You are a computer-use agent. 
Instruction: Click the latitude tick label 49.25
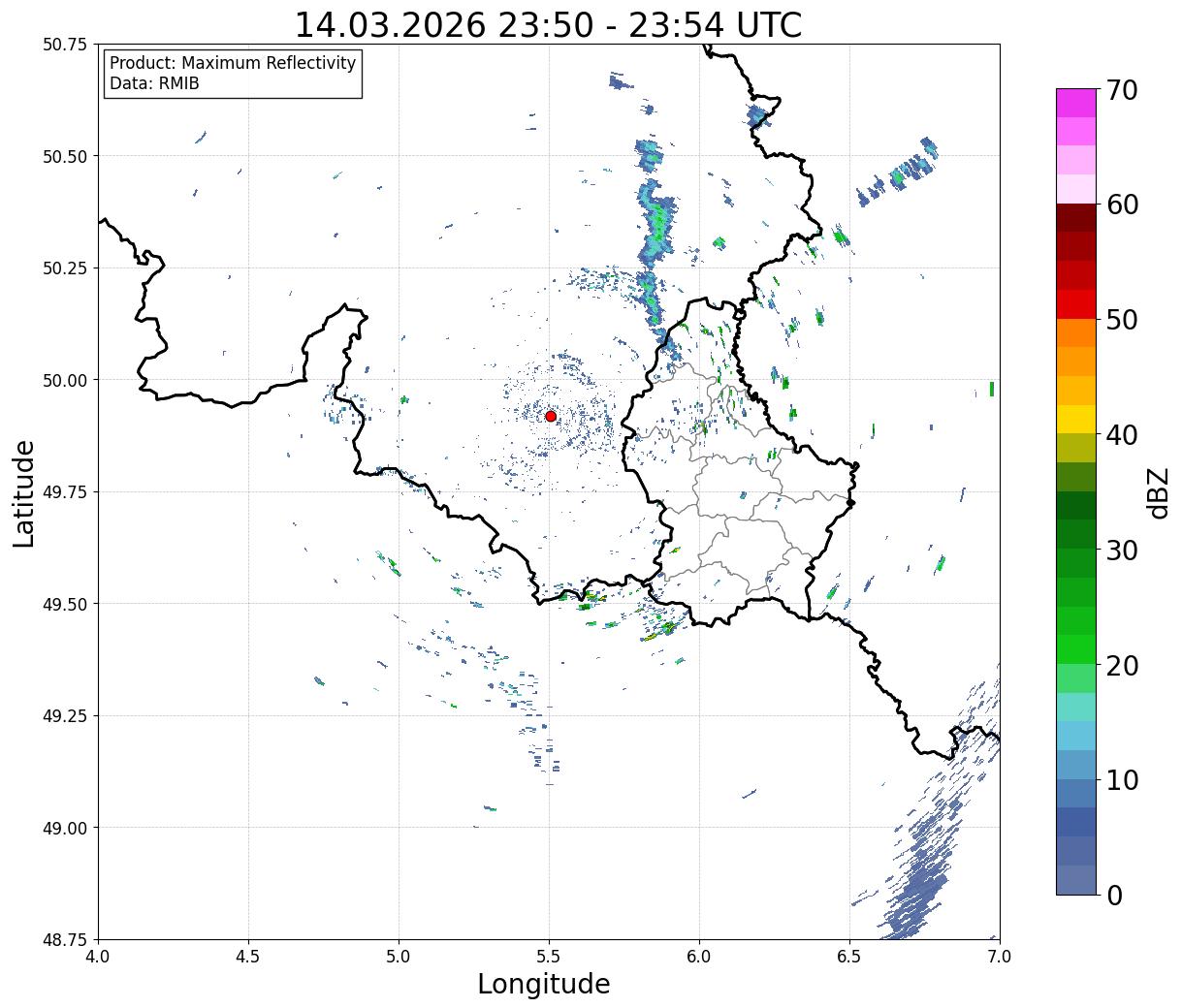pyautogui.click(x=65, y=716)
